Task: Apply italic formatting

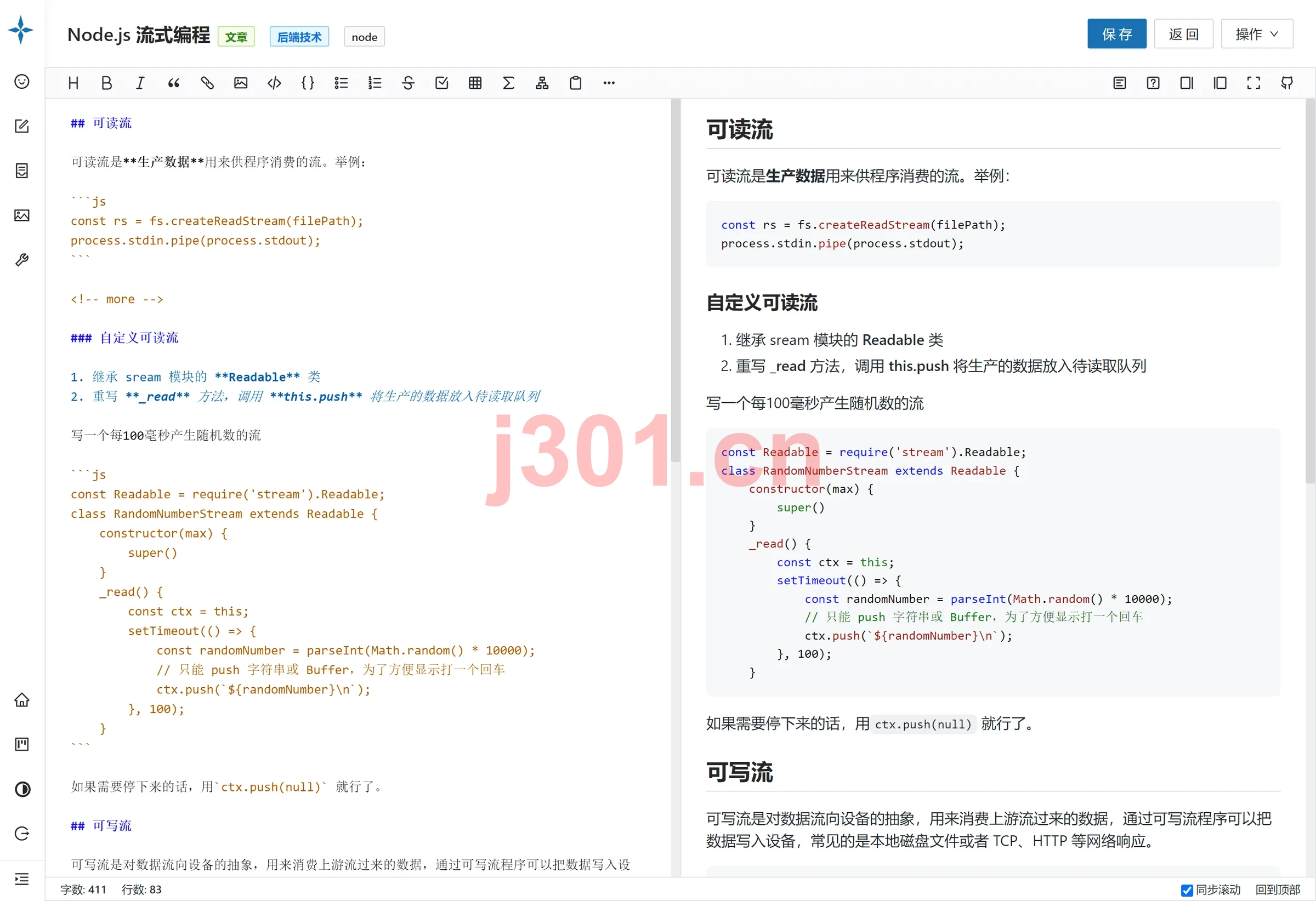Action: pyautogui.click(x=140, y=83)
